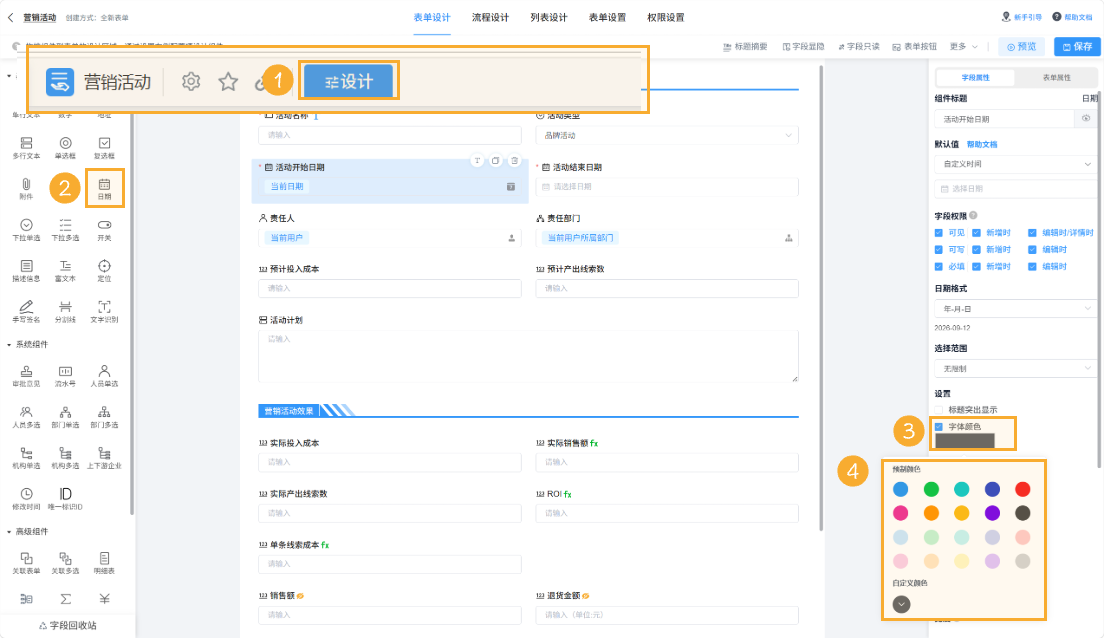Click the 保存 save button
The image size is (1104, 638).
(1077, 46)
